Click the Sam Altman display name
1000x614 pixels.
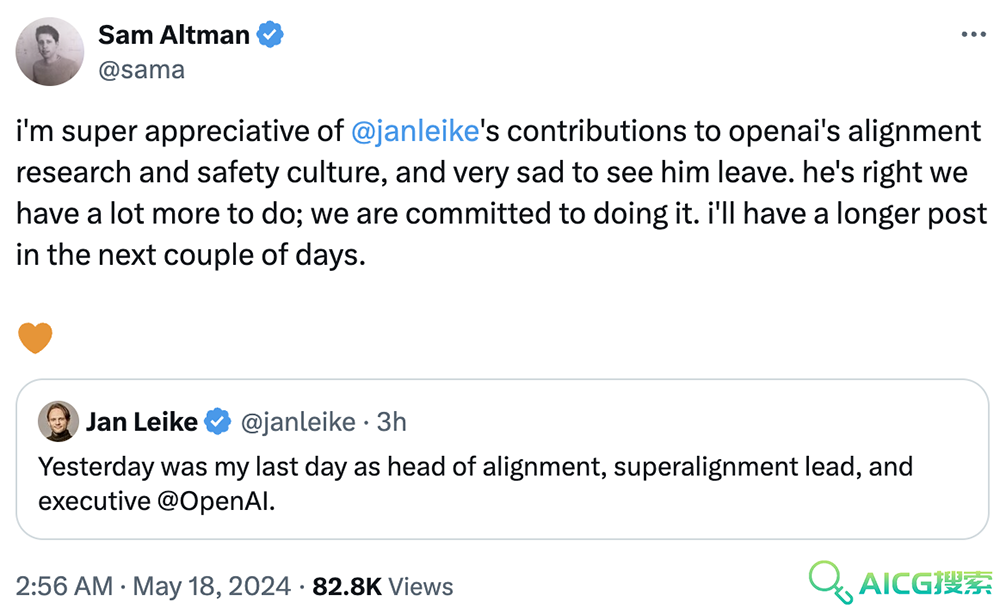coord(173,35)
